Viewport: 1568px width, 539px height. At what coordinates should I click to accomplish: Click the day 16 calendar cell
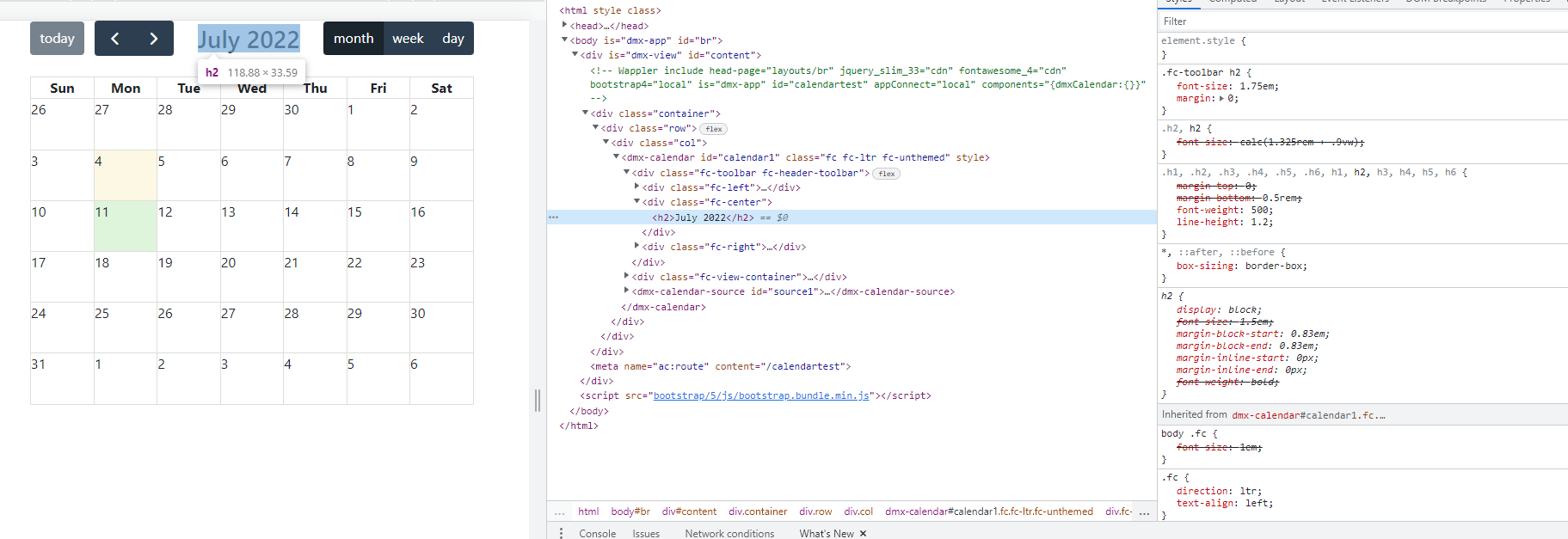tap(441, 226)
